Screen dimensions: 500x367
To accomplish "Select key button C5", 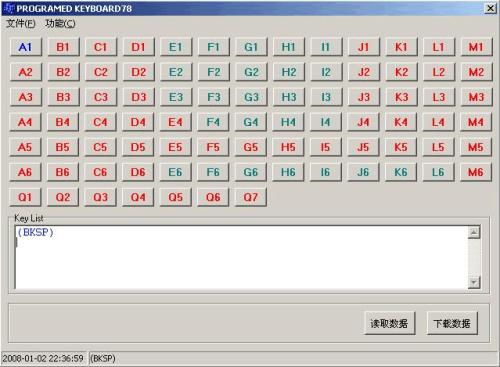I will click(100, 147).
